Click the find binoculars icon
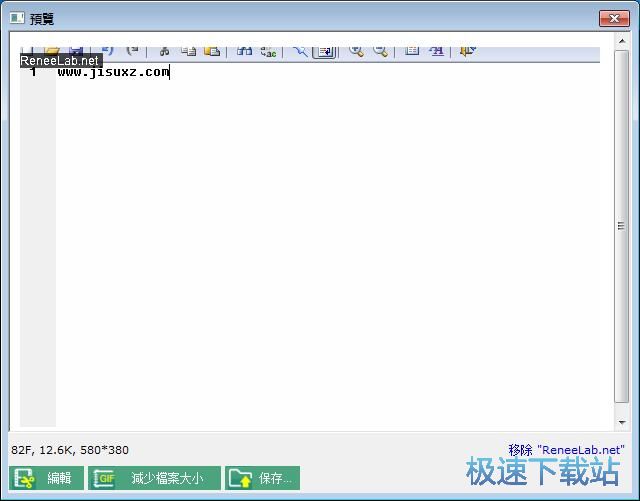 click(244, 51)
